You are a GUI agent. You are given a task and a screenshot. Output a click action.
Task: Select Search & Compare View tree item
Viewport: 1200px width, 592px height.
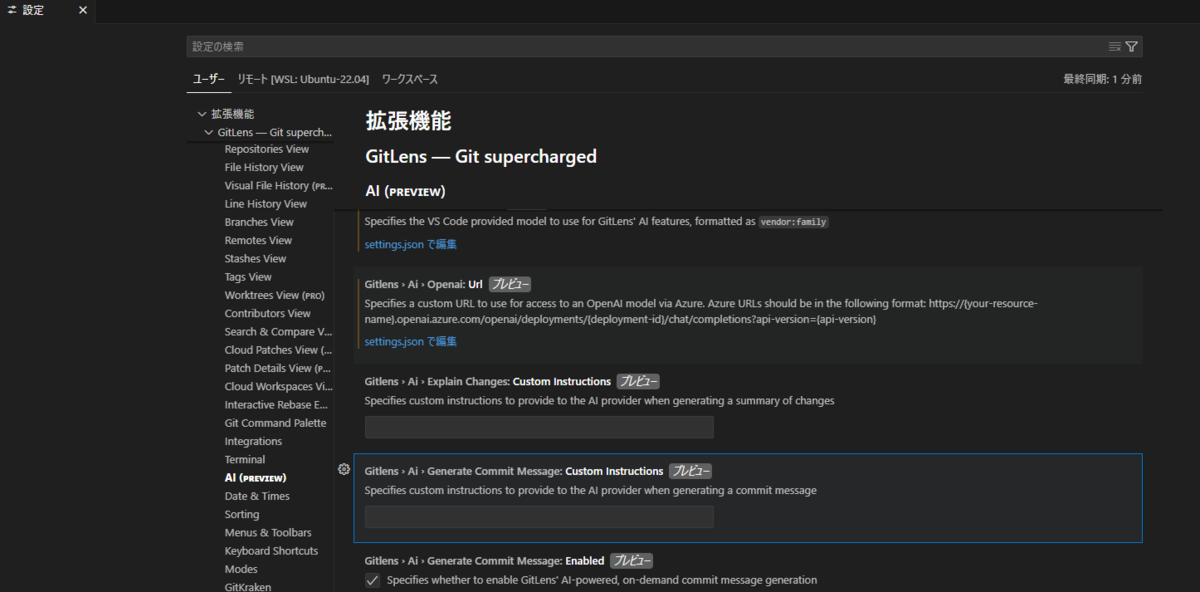pyautogui.click(x=278, y=331)
